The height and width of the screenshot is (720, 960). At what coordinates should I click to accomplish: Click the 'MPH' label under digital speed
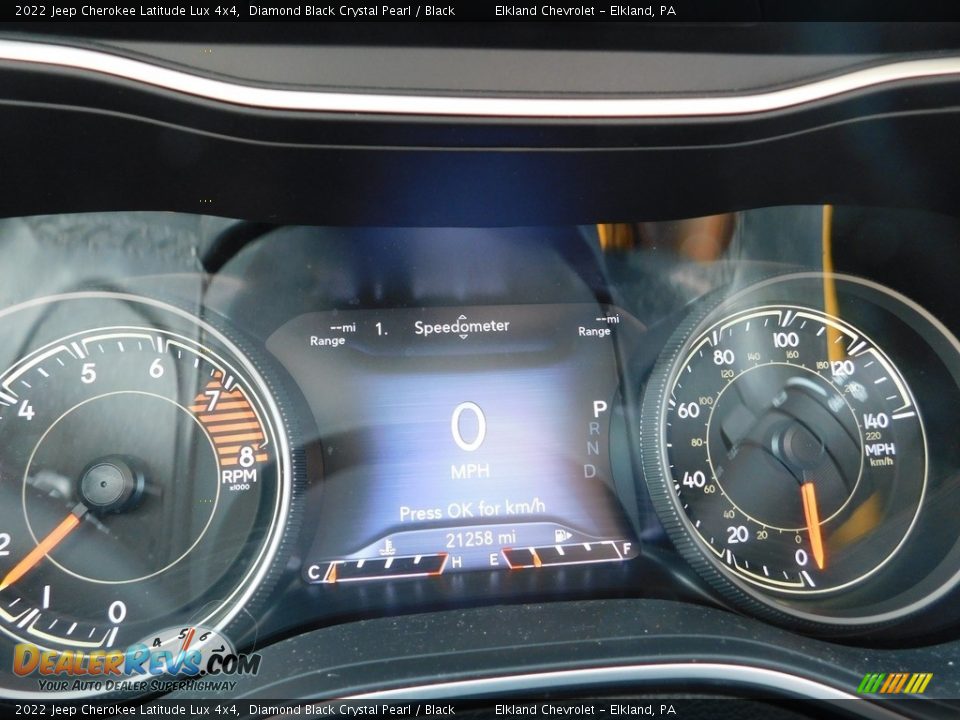[470, 471]
